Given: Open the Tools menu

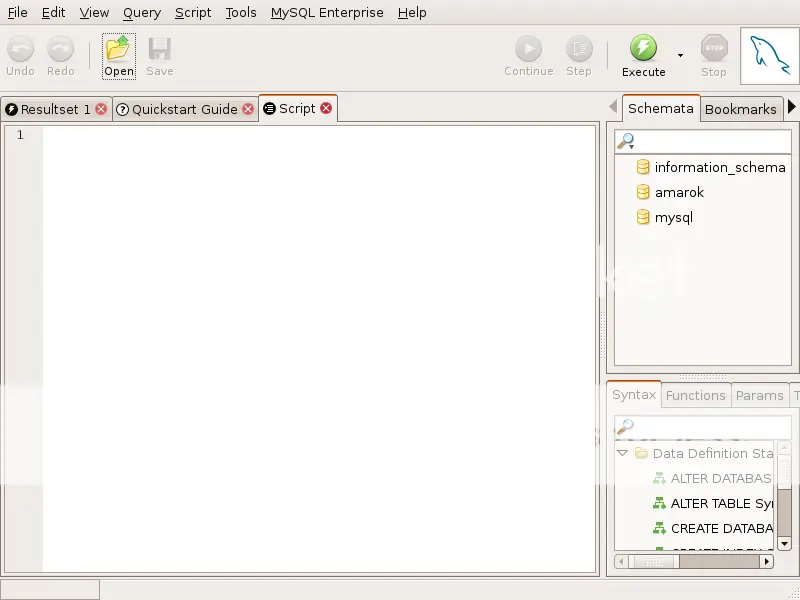Looking at the screenshot, I should 241,12.
